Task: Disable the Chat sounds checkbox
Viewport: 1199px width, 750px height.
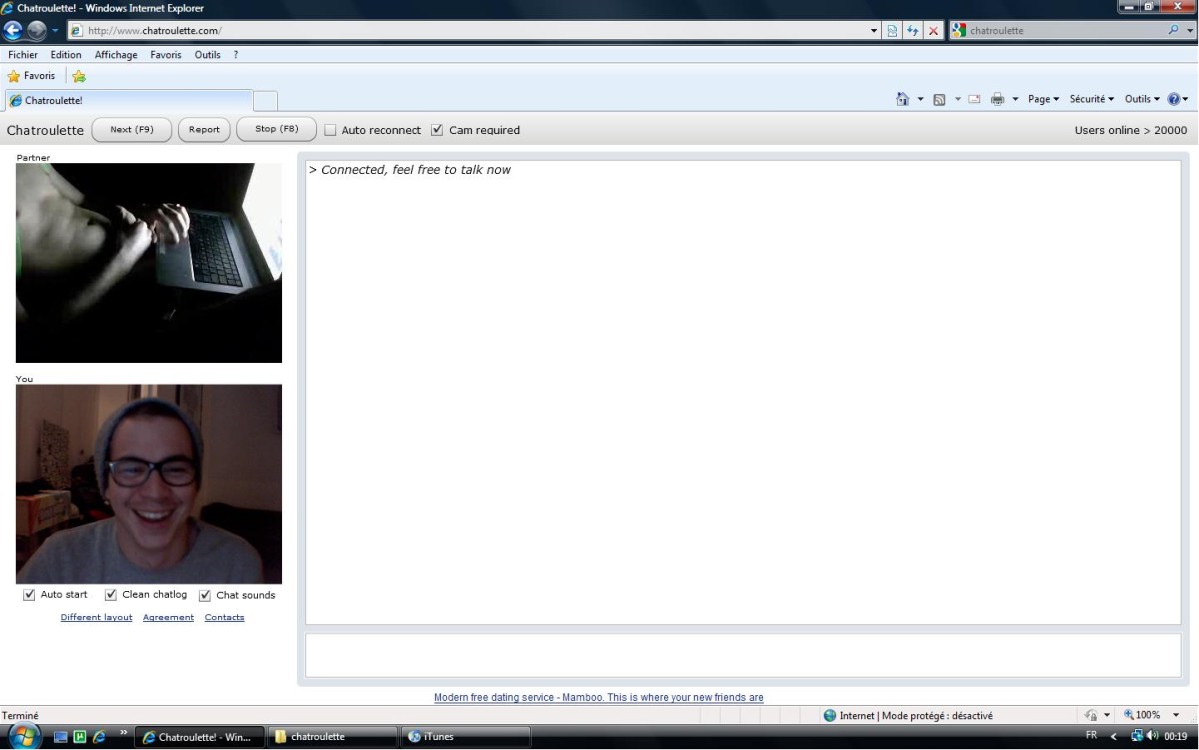Action: point(205,596)
